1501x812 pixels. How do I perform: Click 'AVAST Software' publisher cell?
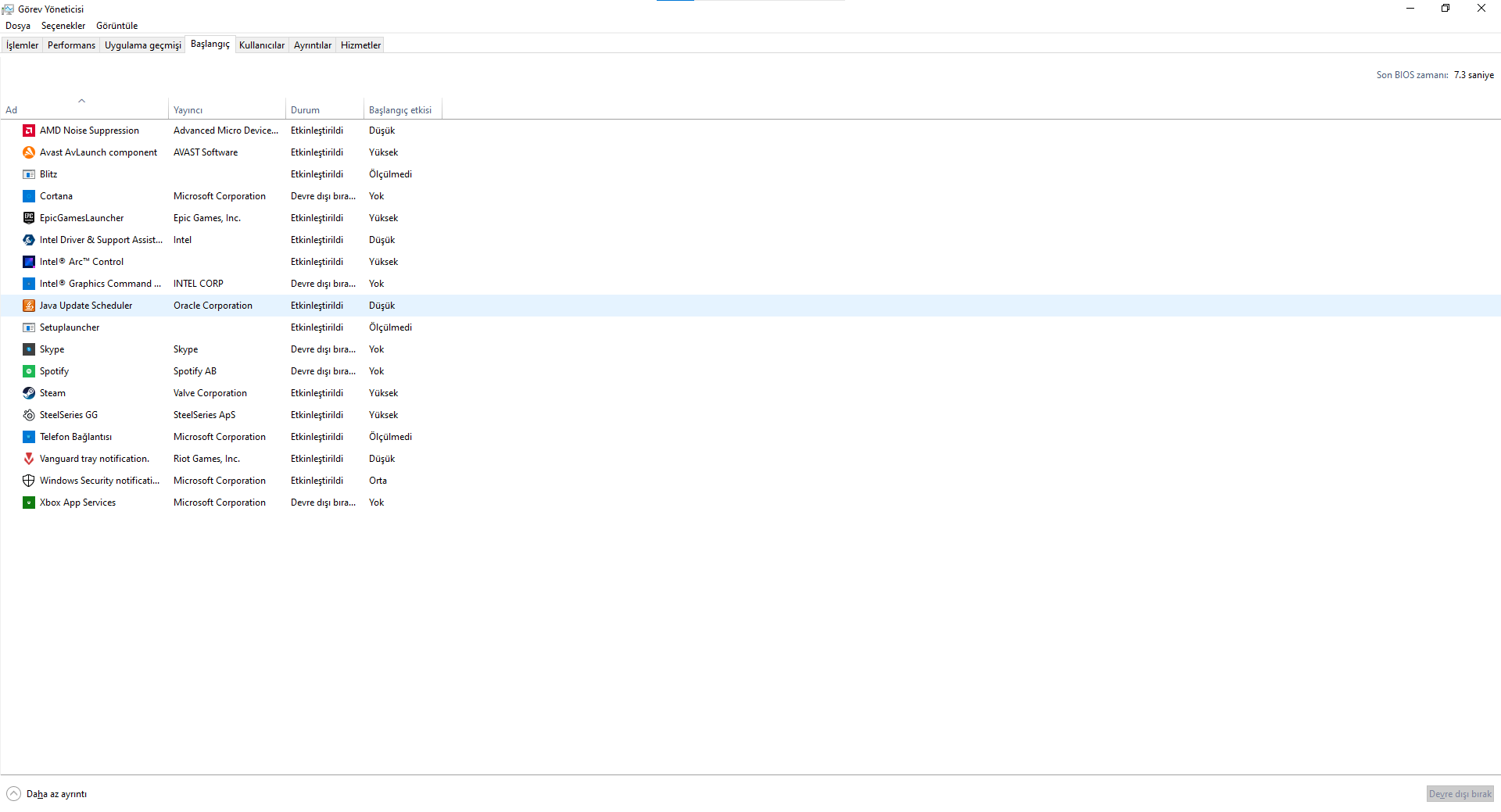coord(206,152)
